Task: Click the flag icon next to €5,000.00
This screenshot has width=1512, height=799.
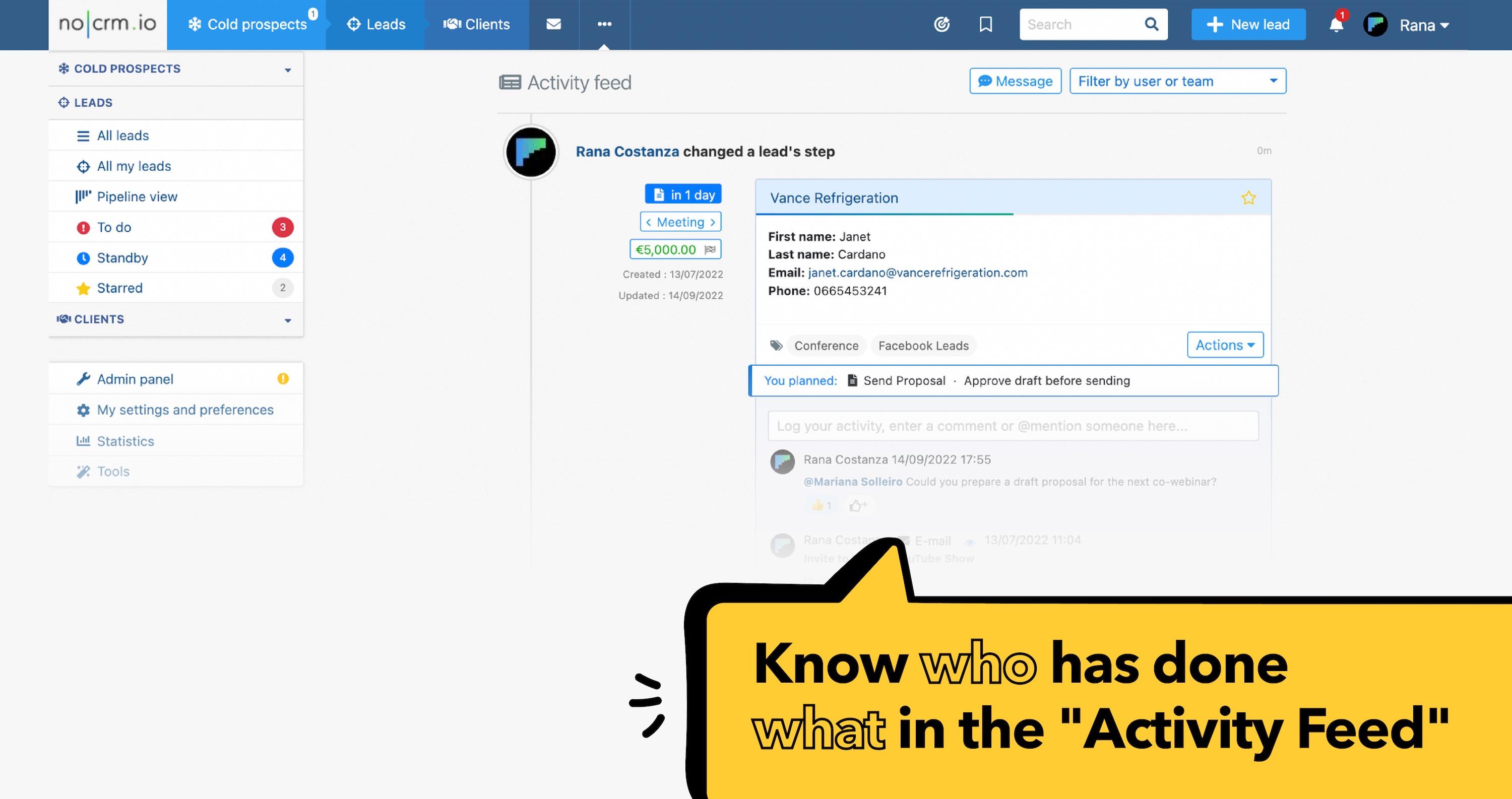Action: coord(710,249)
